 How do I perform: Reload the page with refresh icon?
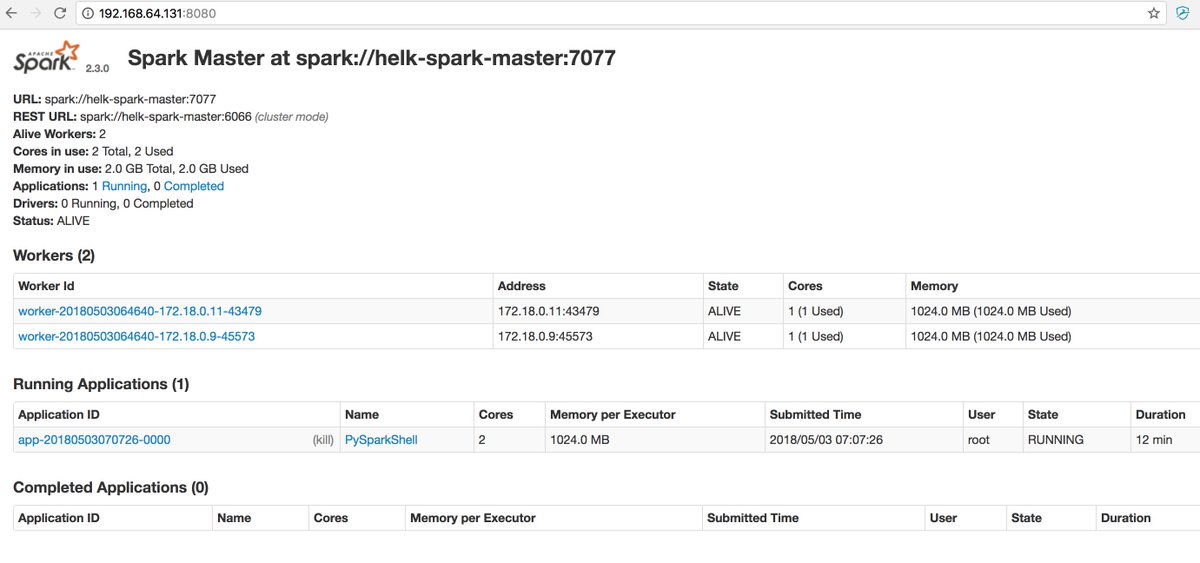click(x=60, y=14)
